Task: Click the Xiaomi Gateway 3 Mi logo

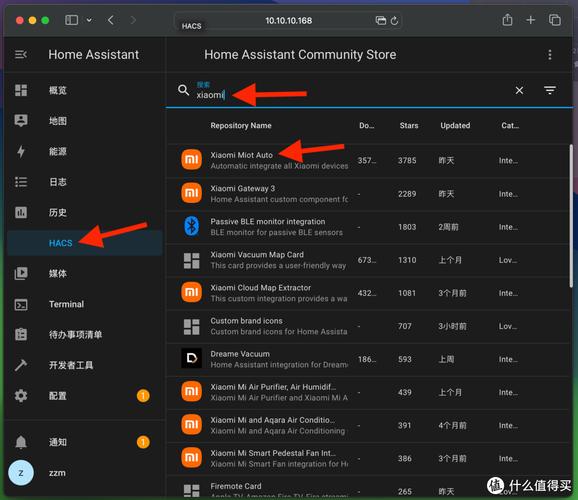Action: 191,193
